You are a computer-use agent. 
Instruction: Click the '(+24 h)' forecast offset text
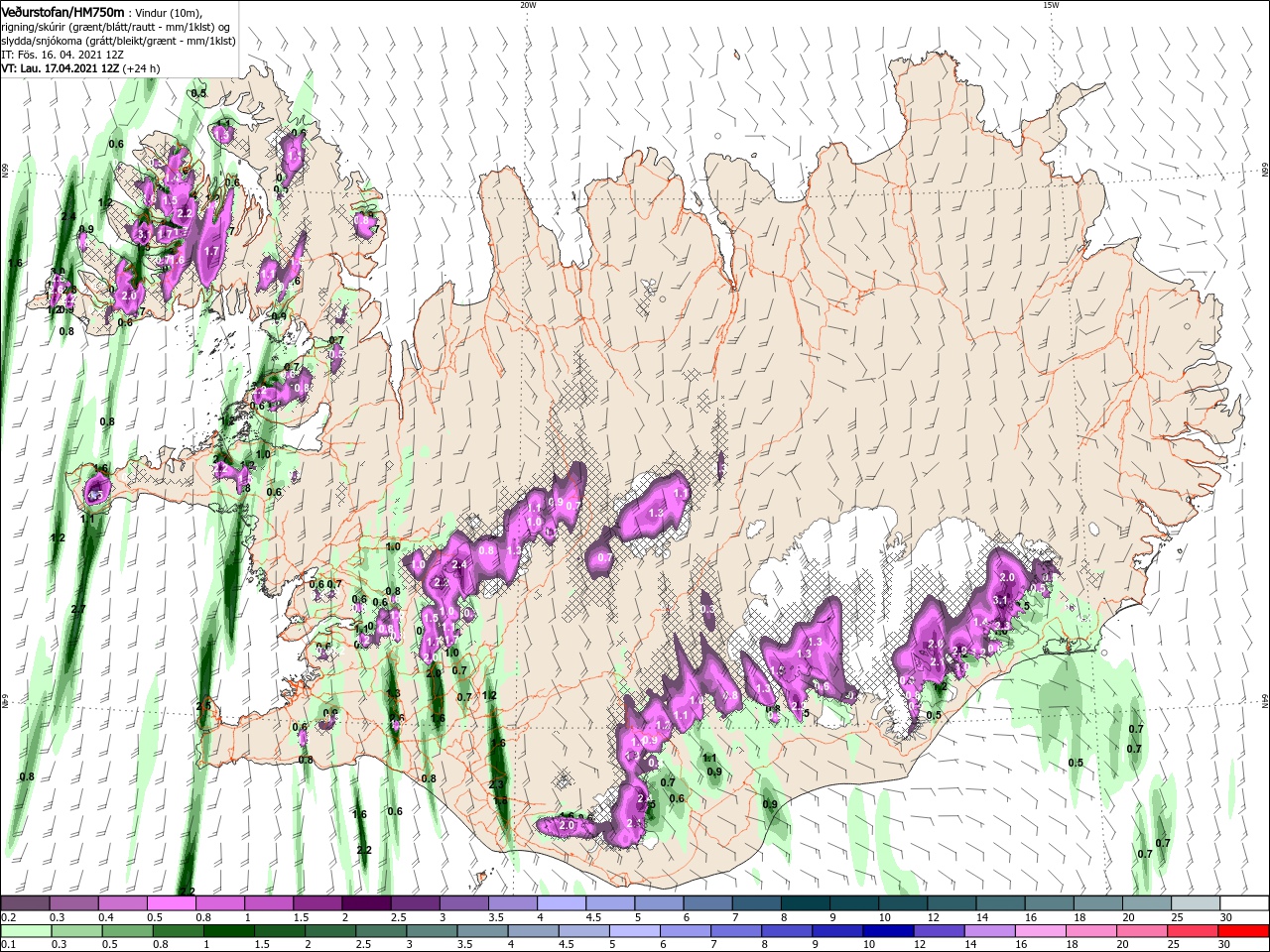[x=142, y=68]
